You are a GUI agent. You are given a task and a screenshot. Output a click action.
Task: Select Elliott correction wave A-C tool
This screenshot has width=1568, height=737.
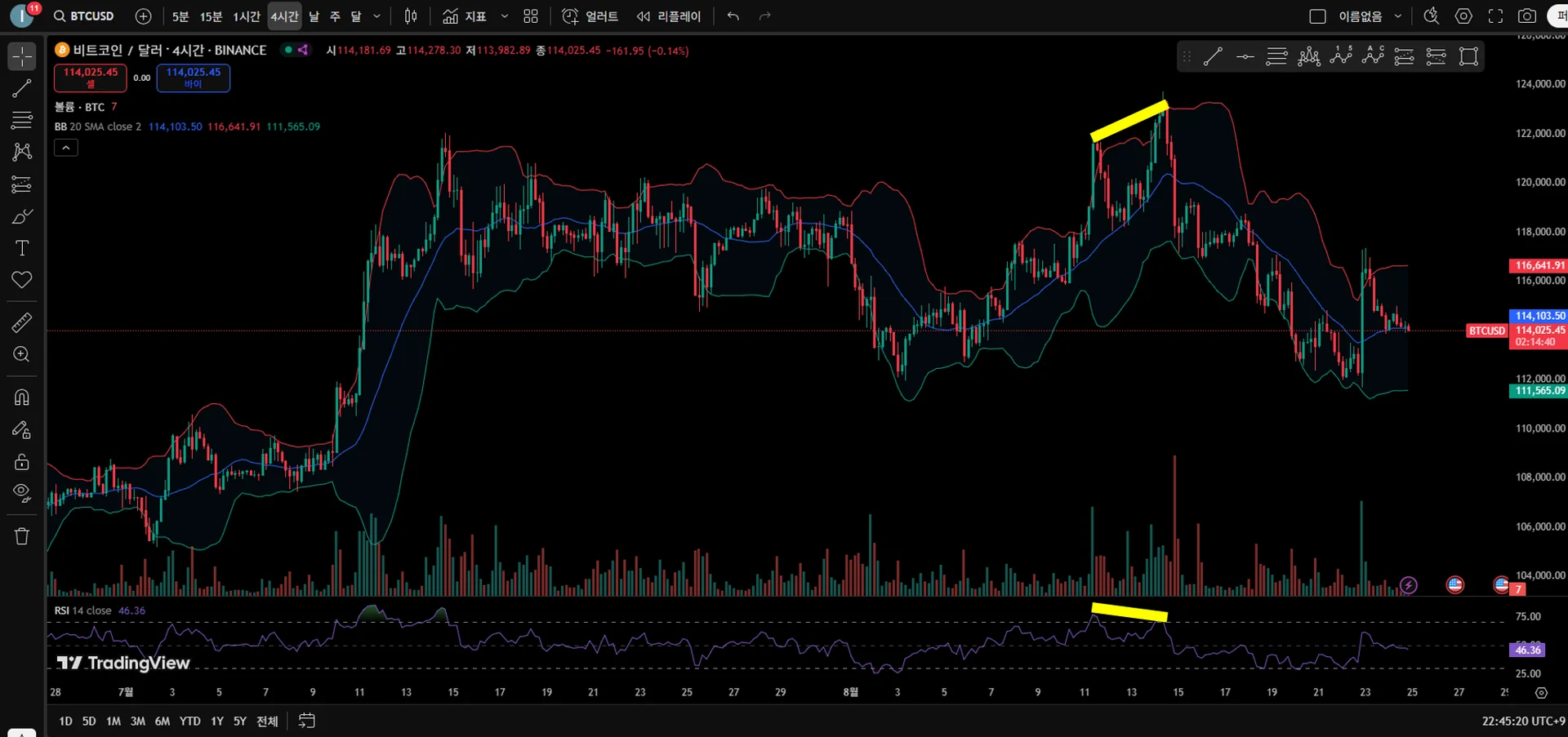click(1373, 56)
